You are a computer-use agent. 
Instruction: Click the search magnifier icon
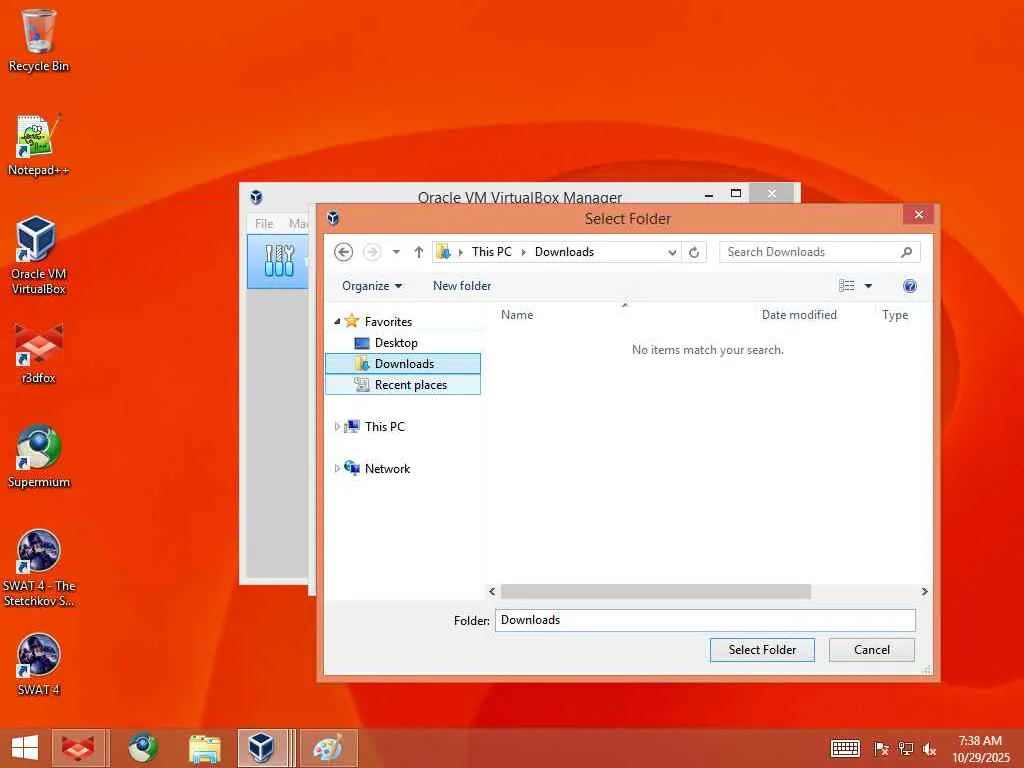click(906, 252)
